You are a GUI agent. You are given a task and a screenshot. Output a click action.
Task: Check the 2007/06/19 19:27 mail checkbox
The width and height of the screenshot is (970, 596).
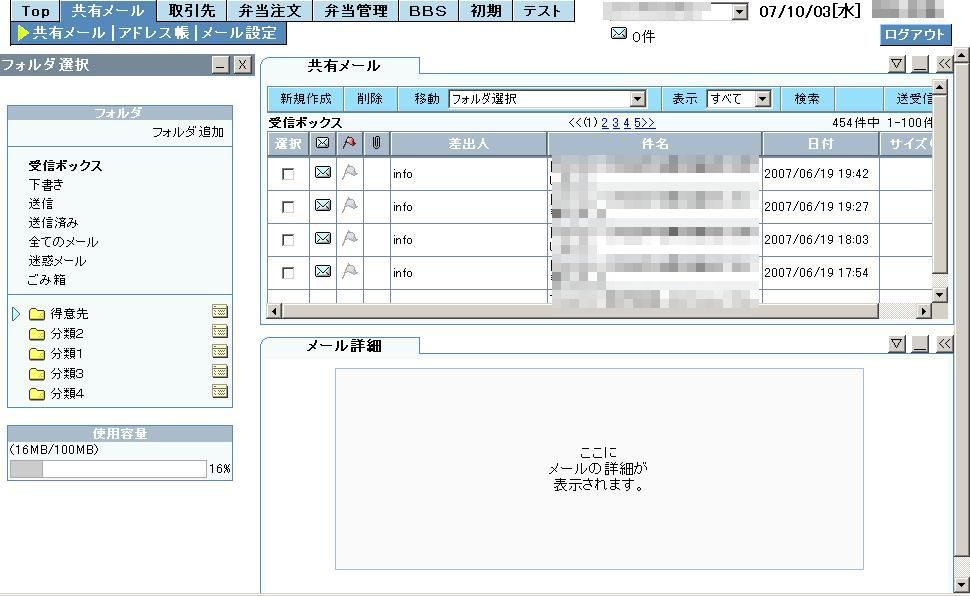click(288, 207)
